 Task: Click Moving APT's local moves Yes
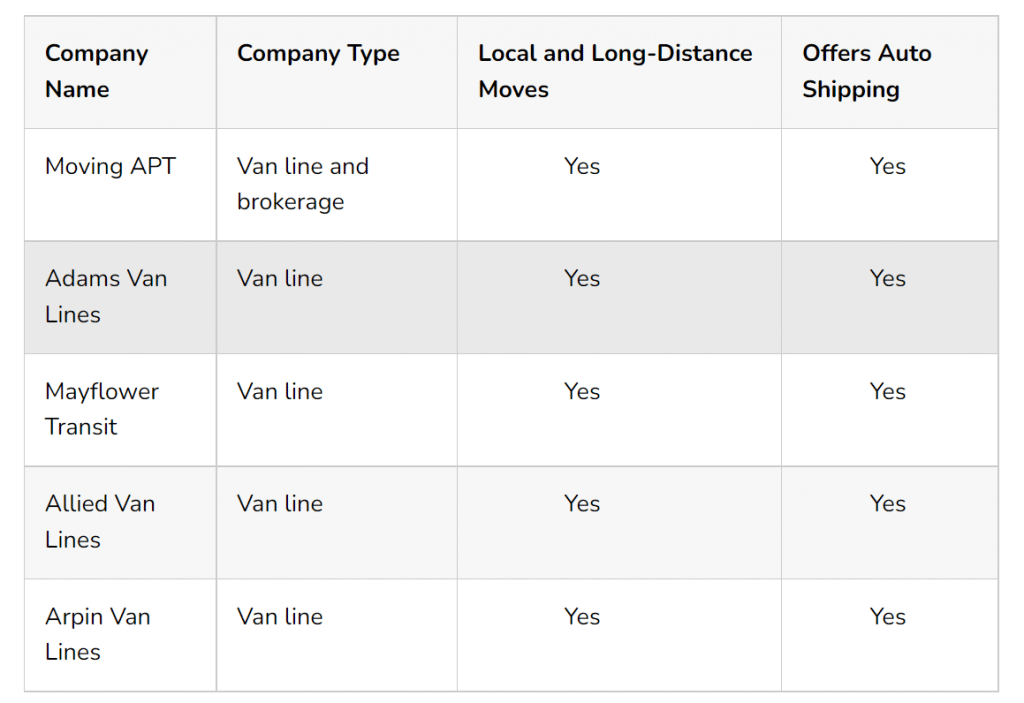pos(582,167)
